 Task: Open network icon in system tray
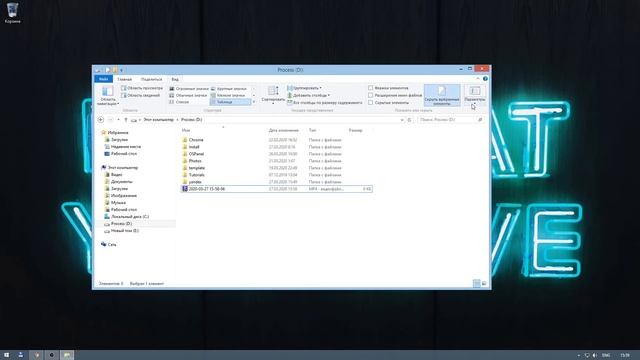click(x=587, y=356)
